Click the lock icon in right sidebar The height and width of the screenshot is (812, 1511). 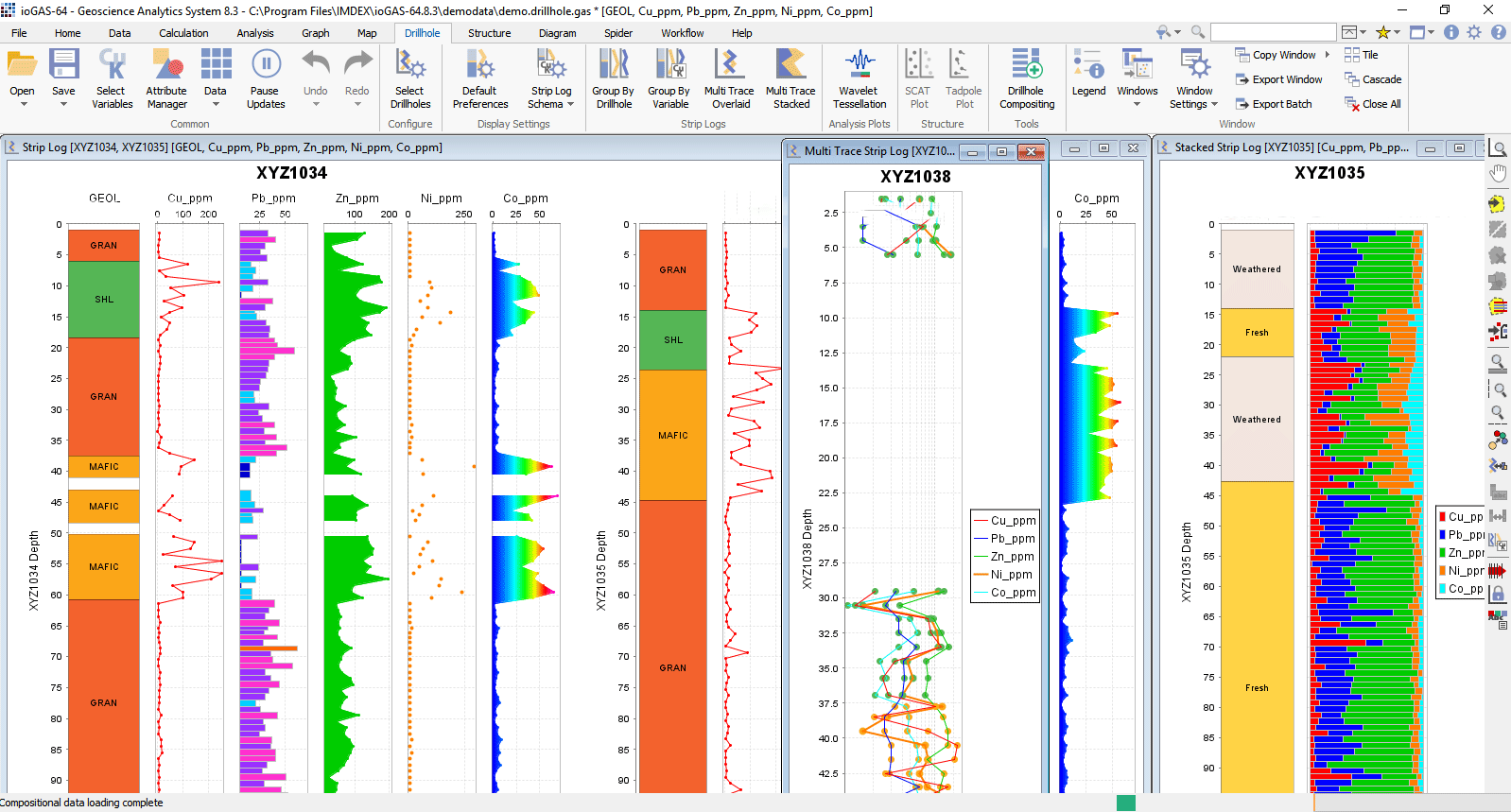[x=1498, y=594]
